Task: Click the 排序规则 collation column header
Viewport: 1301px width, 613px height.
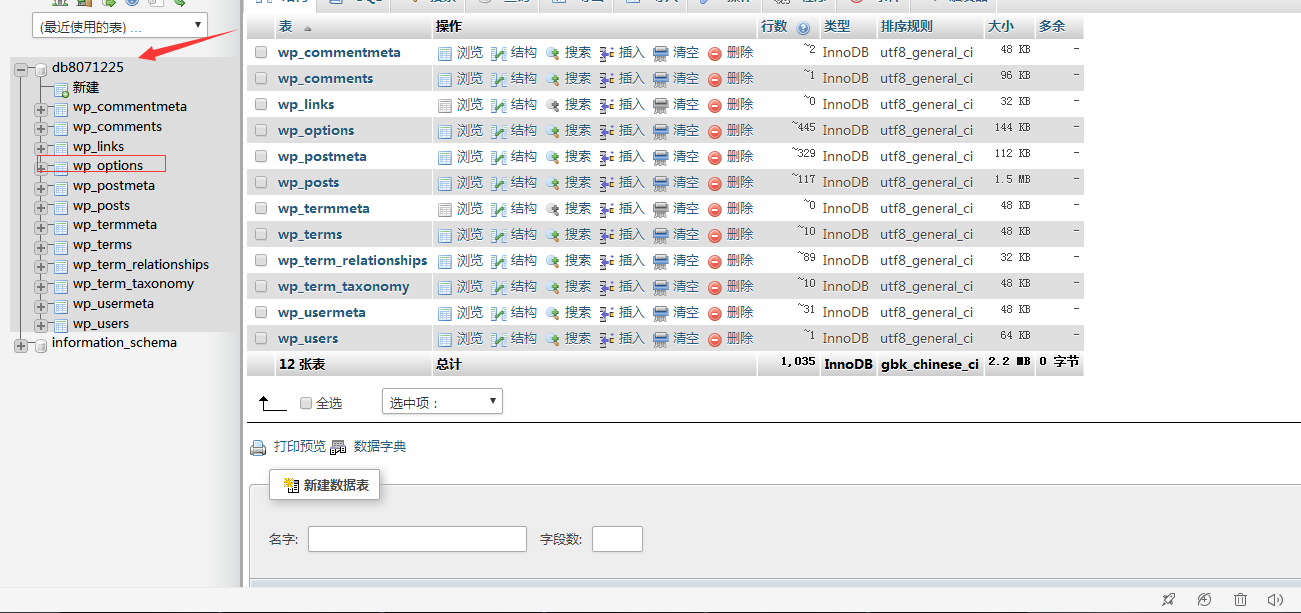Action: (x=906, y=27)
